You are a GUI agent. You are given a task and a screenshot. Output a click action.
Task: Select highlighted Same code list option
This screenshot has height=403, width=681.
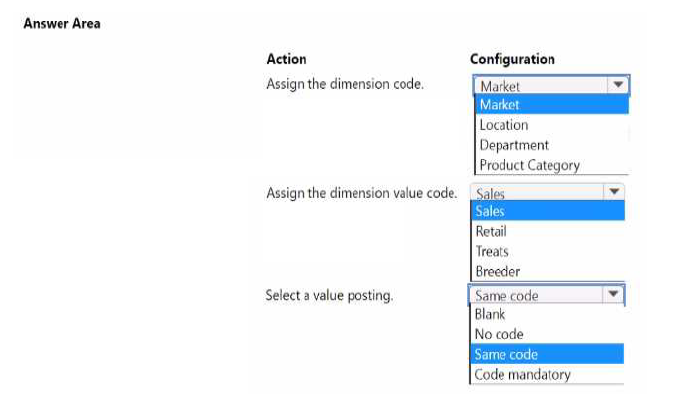point(547,354)
